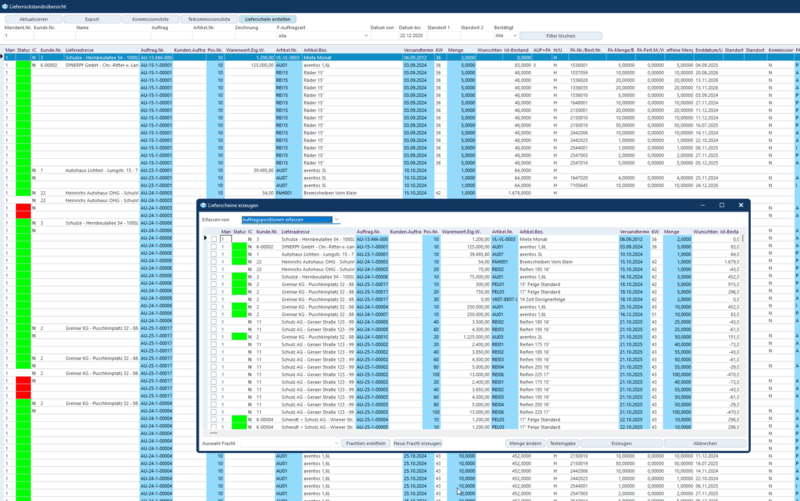Maximize the Lieferscheine erzeugen dialog
The width and height of the screenshot is (800, 501).
(x=722, y=205)
